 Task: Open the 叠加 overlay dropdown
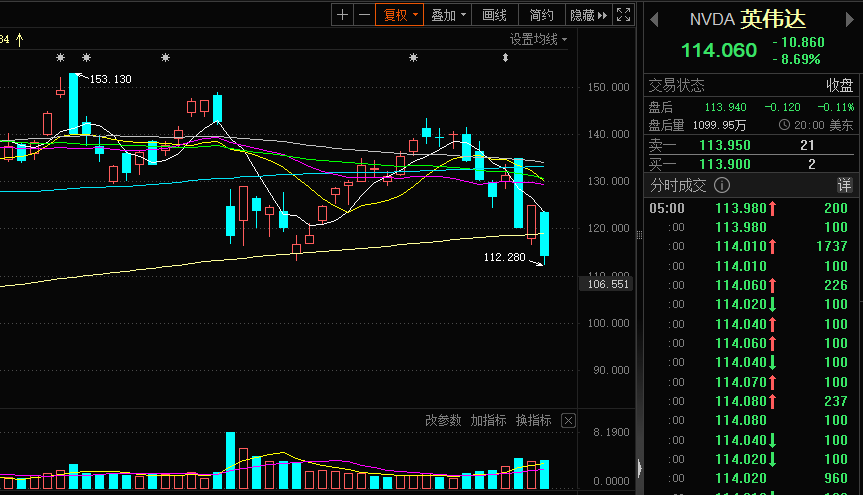pyautogui.click(x=449, y=14)
